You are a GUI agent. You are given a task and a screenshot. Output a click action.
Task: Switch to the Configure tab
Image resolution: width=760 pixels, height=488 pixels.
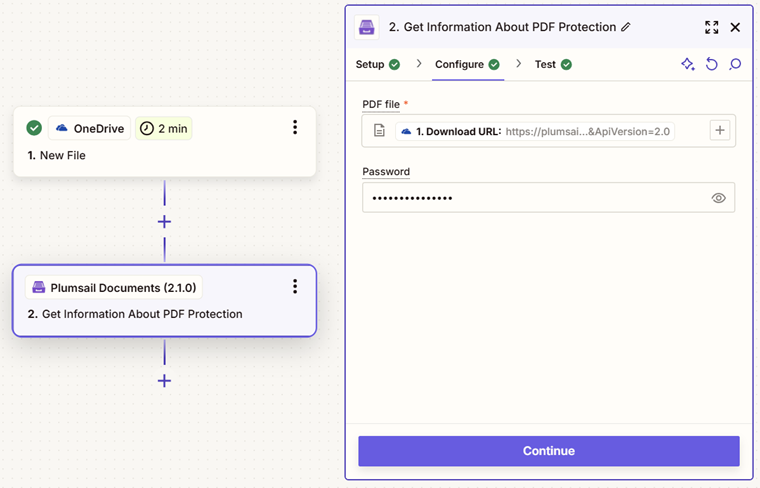point(467,64)
